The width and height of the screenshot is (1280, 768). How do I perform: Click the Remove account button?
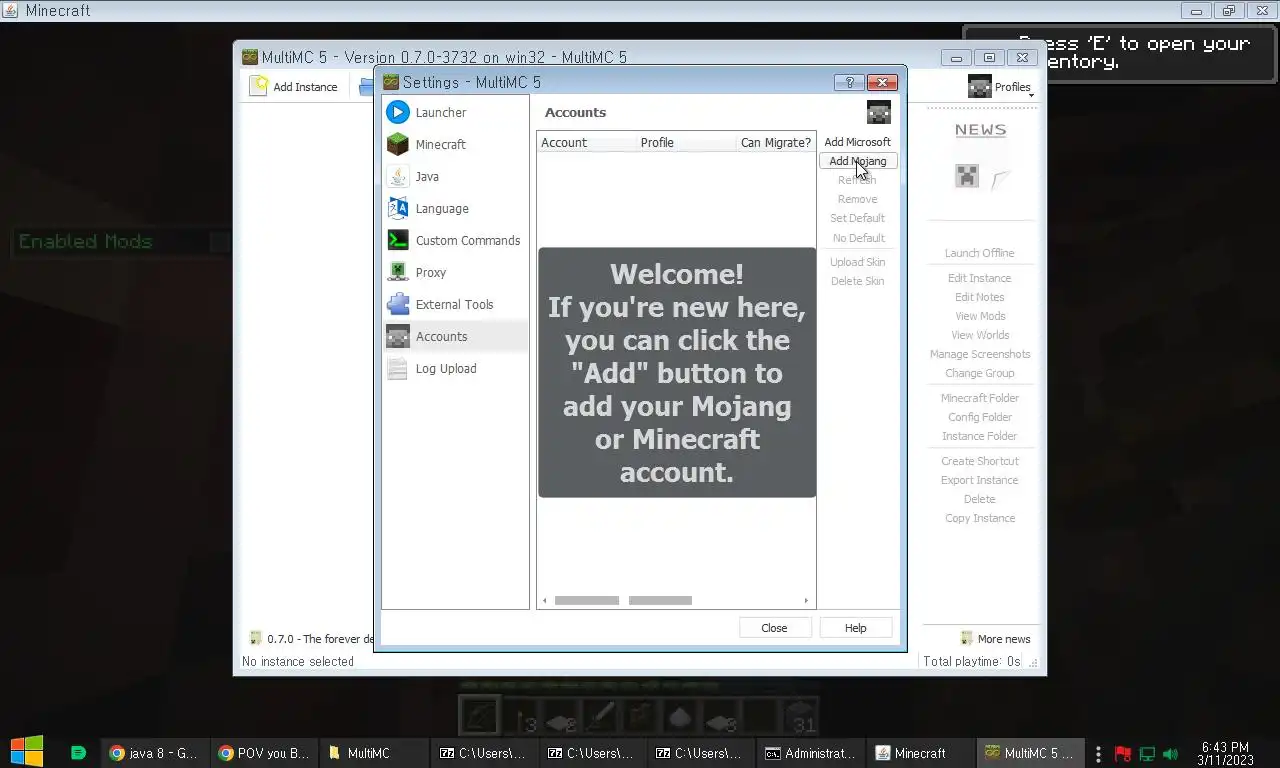(857, 199)
